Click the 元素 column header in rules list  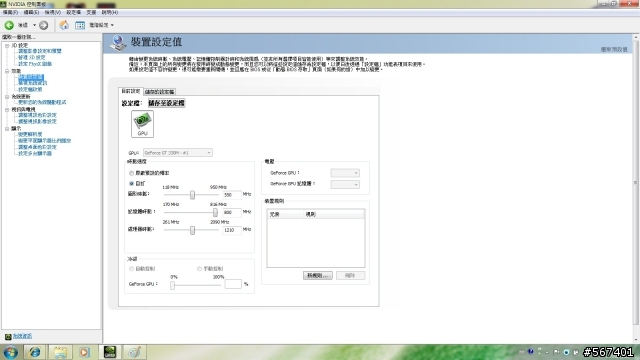coord(285,214)
